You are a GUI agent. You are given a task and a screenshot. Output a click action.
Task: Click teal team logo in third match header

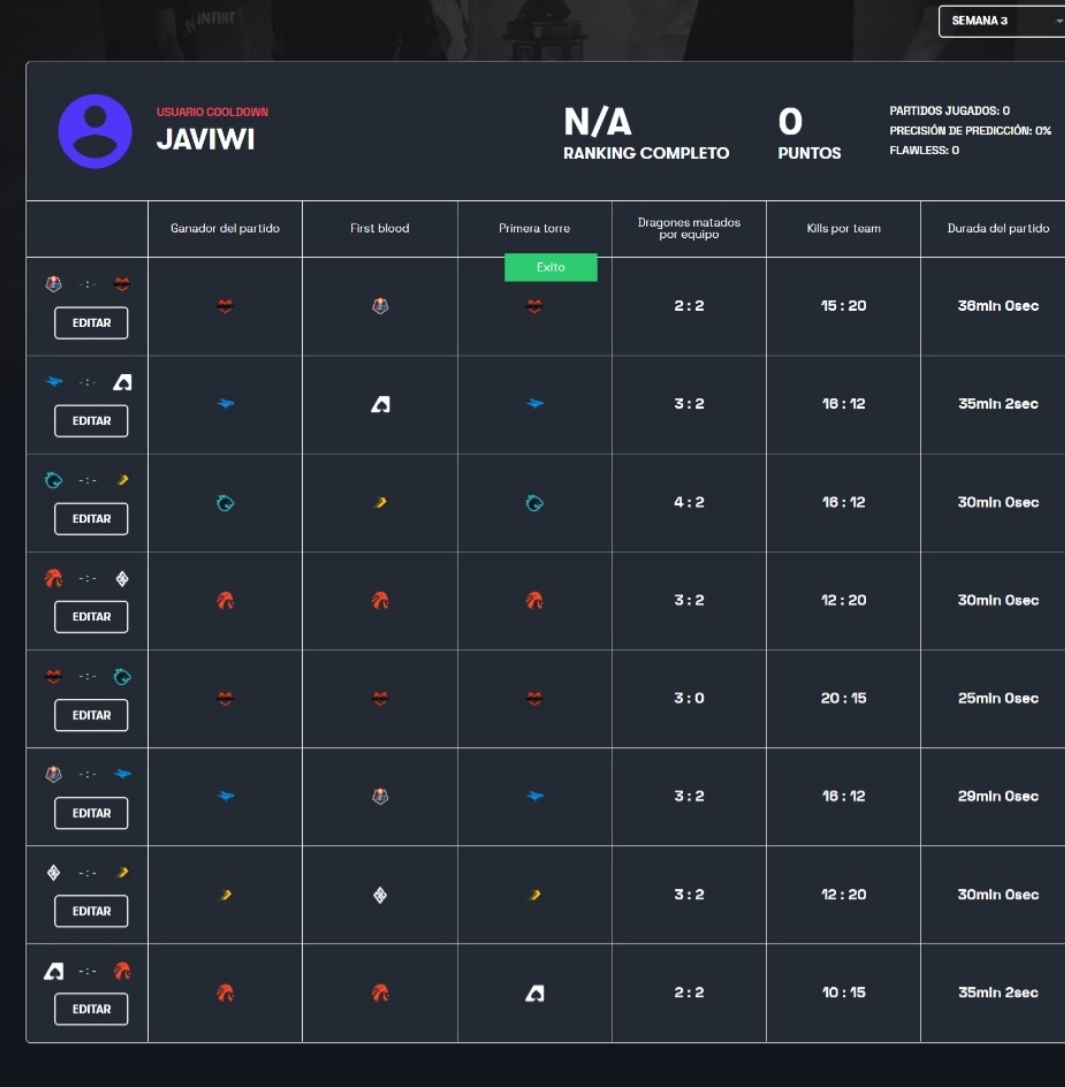pyautogui.click(x=53, y=480)
